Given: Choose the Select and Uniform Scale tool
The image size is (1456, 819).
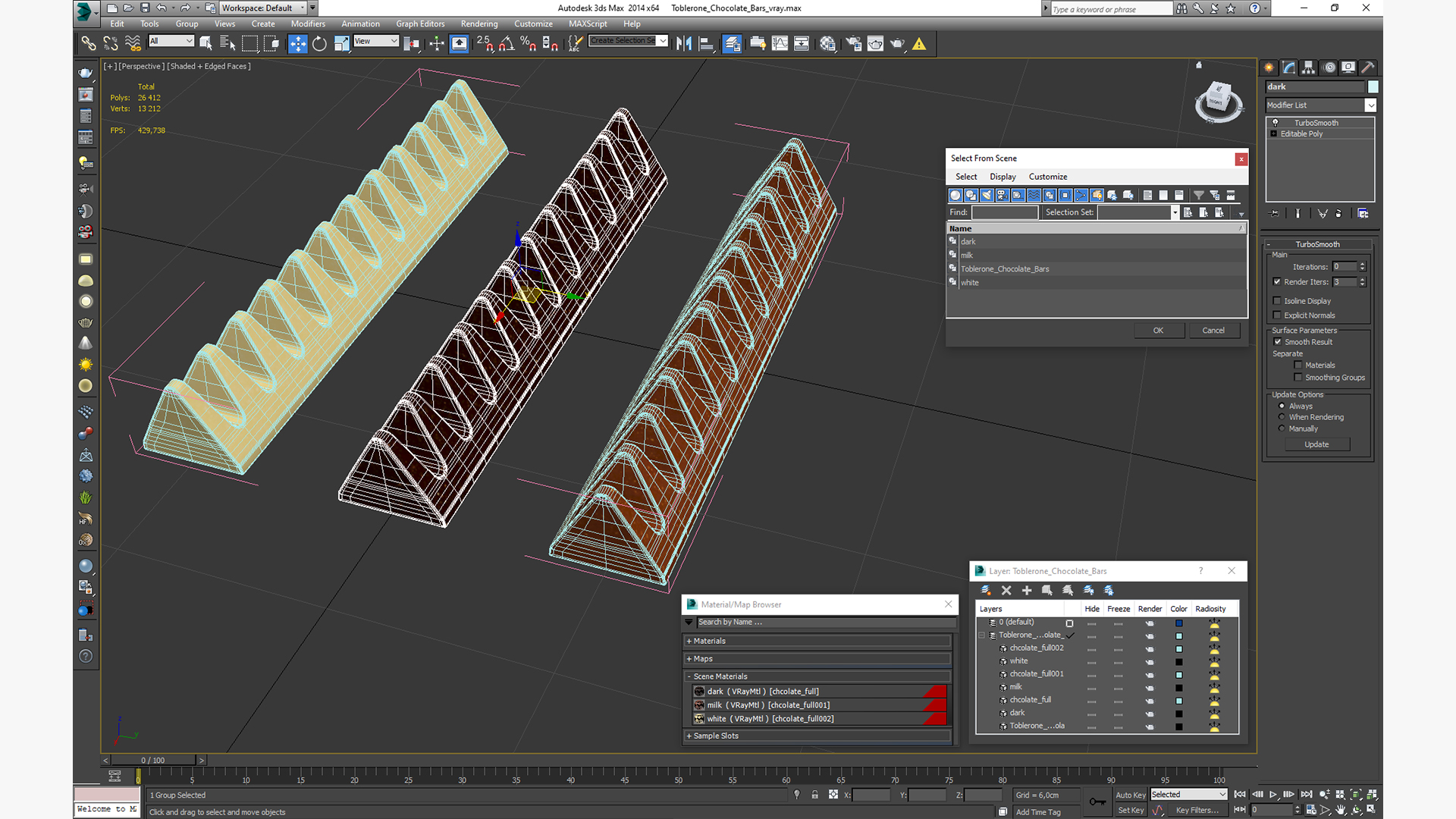Looking at the screenshot, I should click(x=341, y=43).
